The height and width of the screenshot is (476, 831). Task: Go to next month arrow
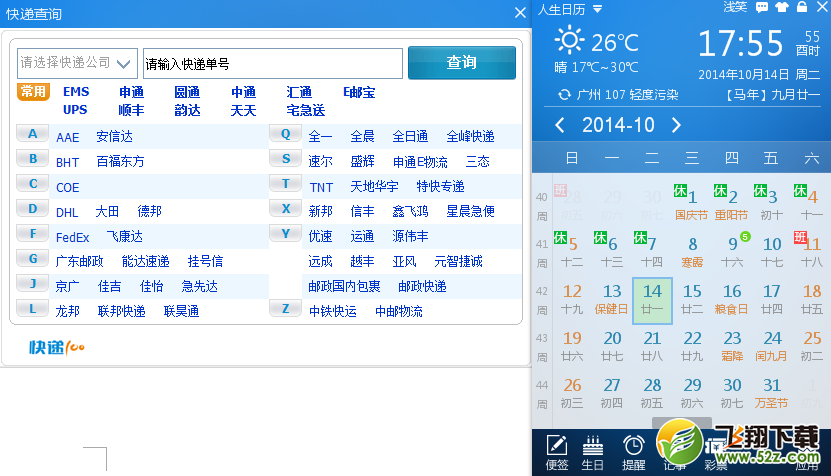pyautogui.click(x=676, y=125)
